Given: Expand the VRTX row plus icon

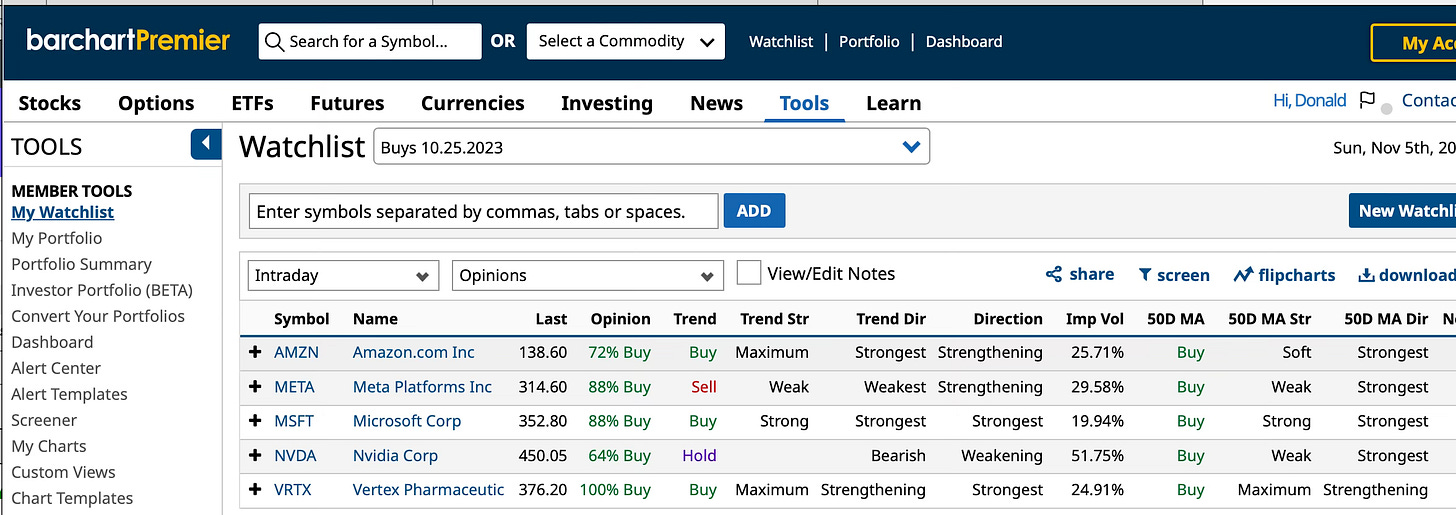Looking at the screenshot, I should tap(255, 490).
